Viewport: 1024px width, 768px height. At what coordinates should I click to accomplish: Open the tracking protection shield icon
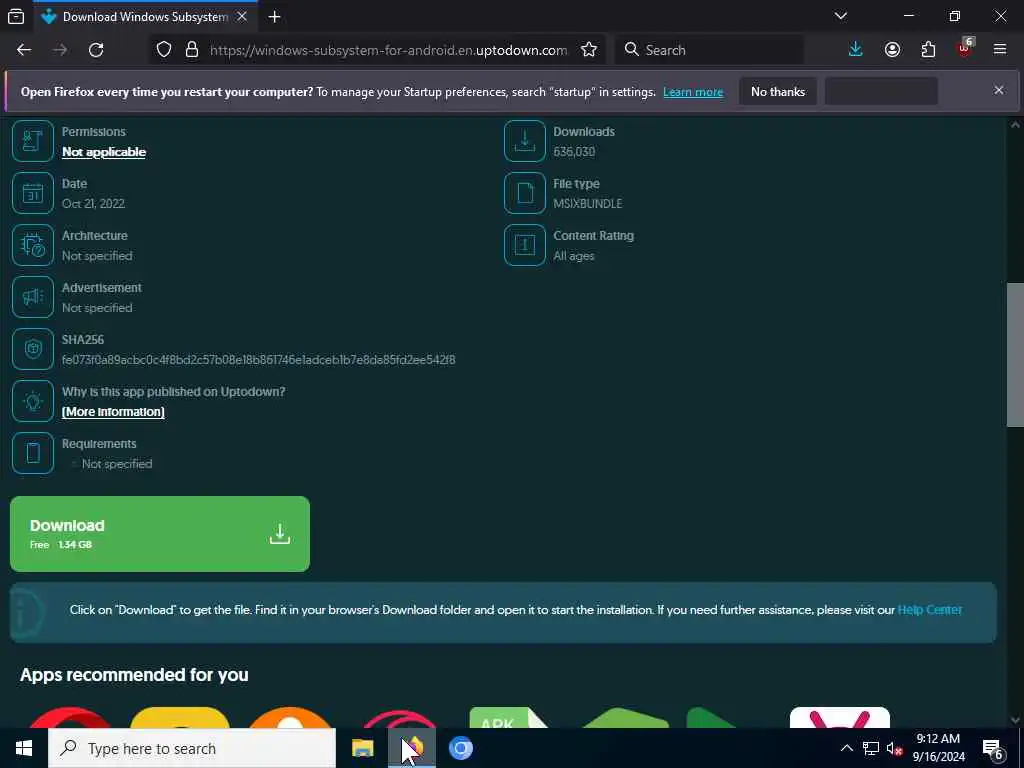[164, 50]
